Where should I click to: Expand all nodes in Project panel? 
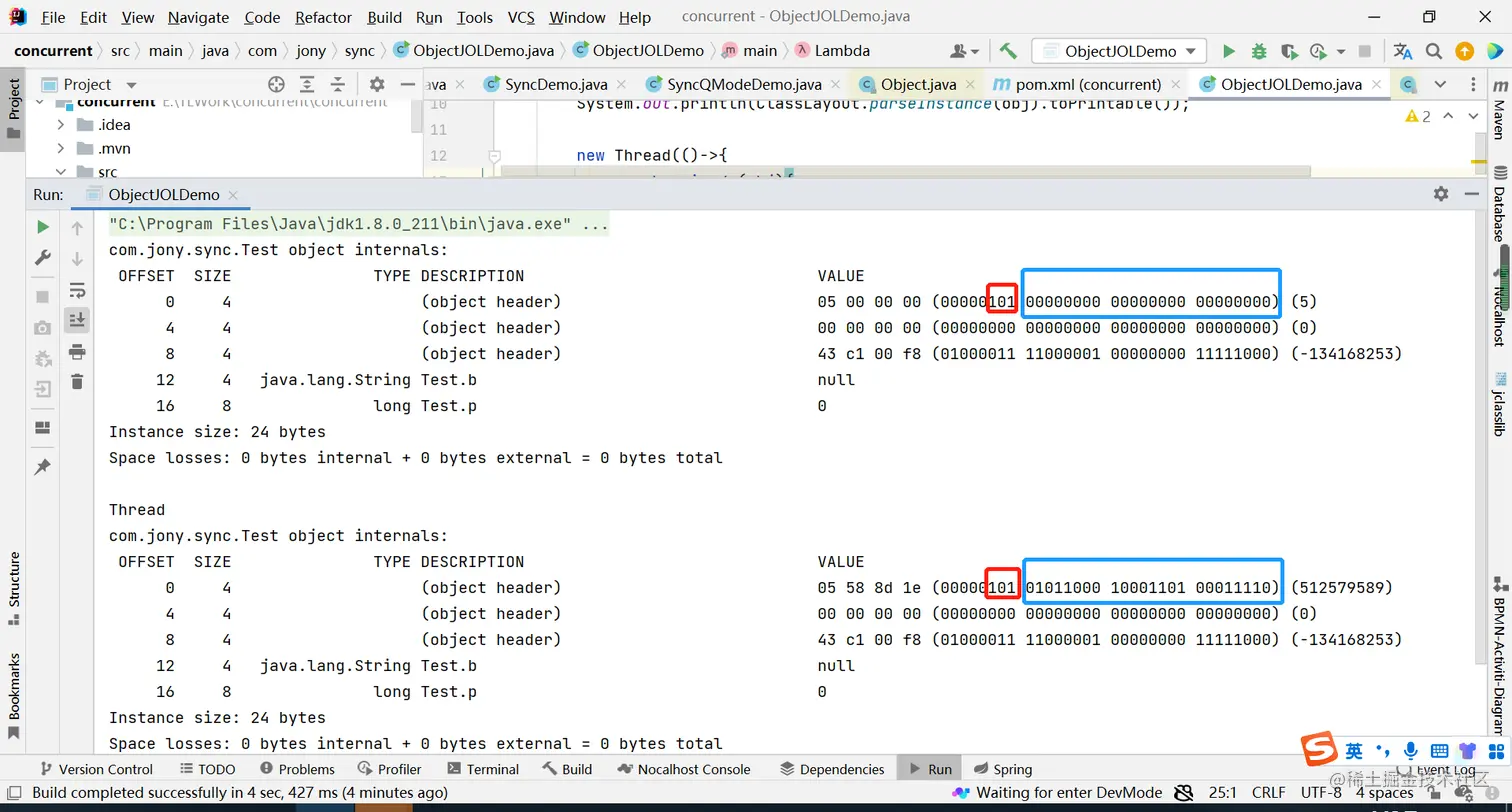pyautogui.click(x=307, y=85)
